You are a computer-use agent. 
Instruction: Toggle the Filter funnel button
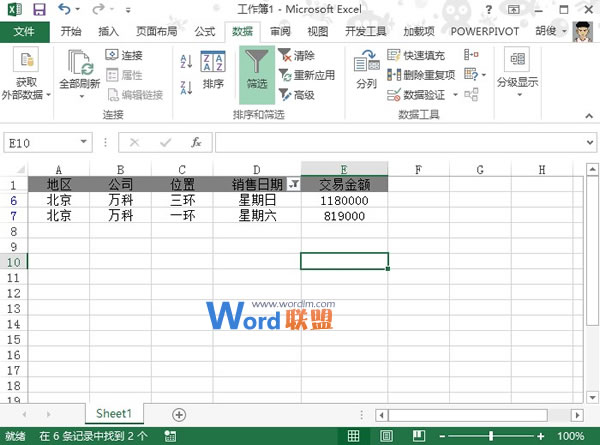[x=257, y=75]
